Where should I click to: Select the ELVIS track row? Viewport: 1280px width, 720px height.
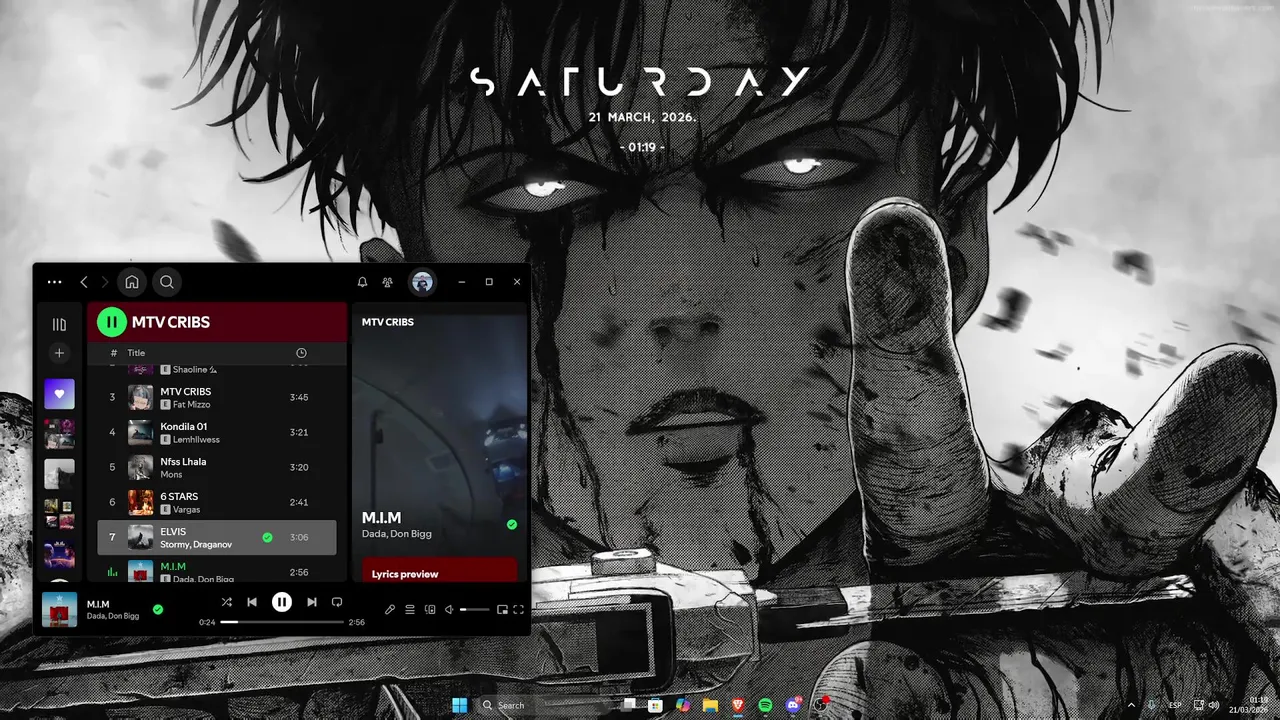click(217, 537)
